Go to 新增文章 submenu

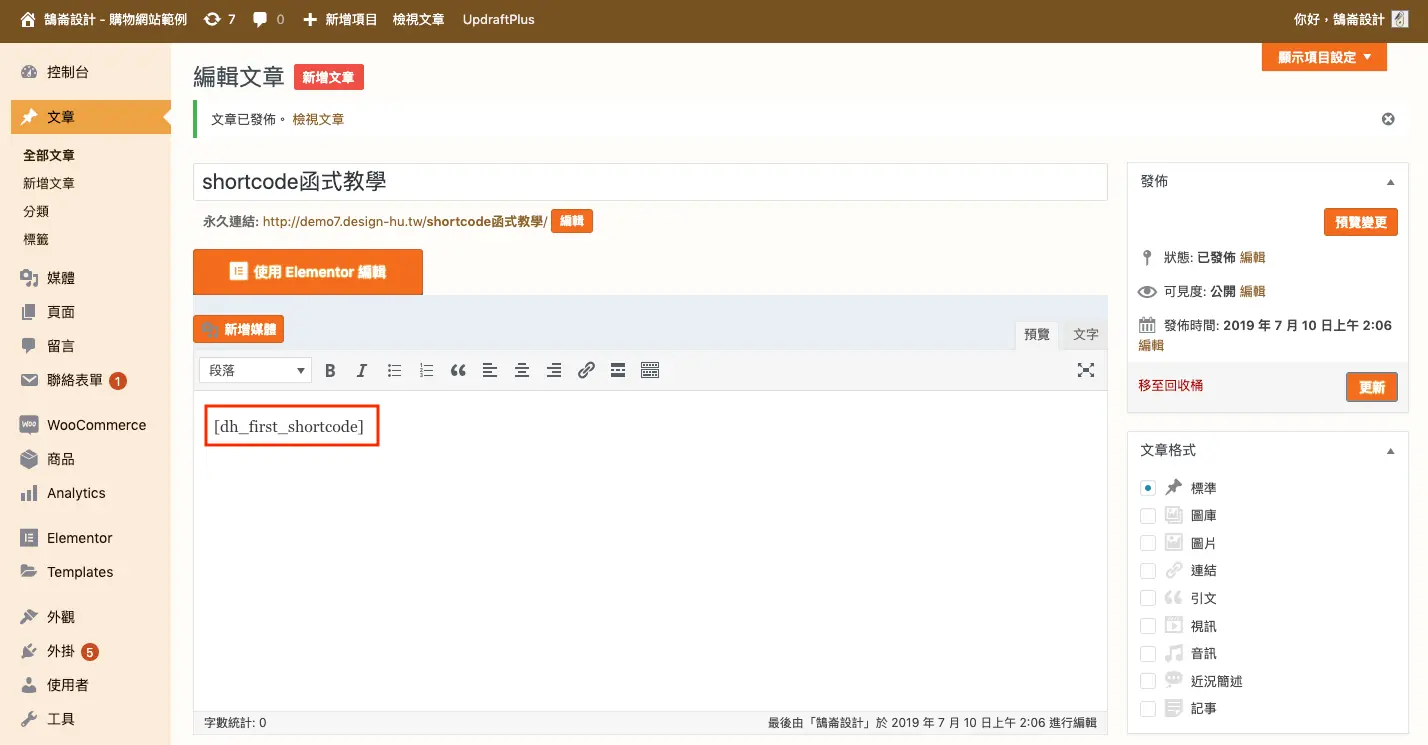pos(49,184)
